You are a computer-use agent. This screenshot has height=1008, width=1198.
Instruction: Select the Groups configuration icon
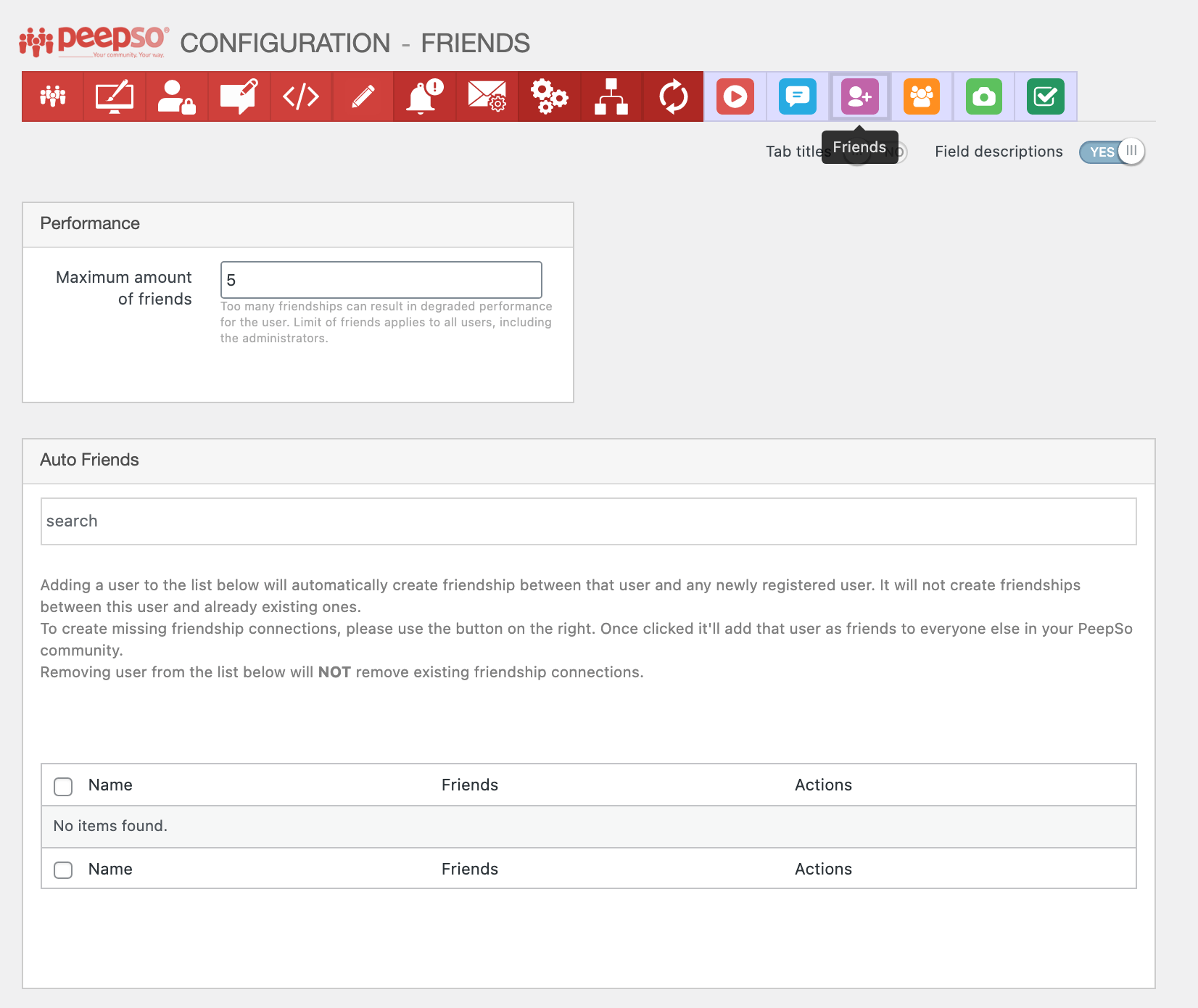pos(921,96)
